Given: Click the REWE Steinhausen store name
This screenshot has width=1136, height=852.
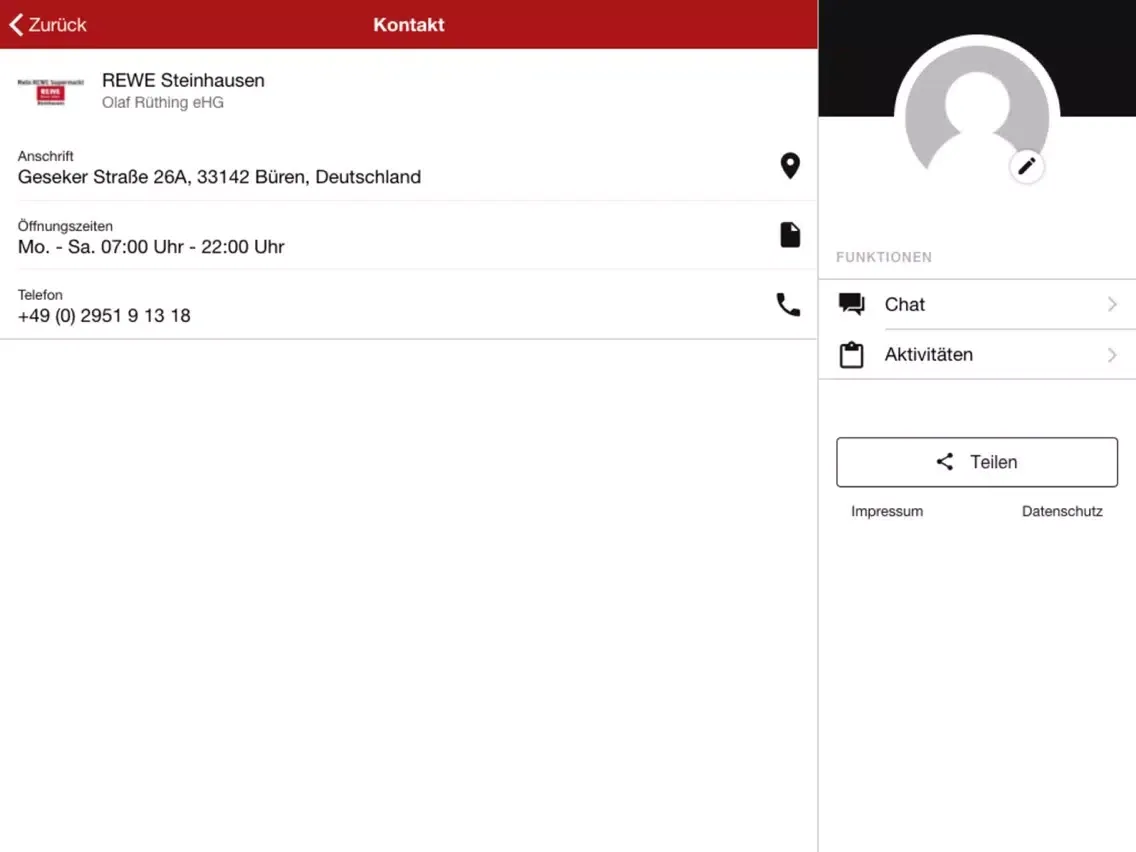Looking at the screenshot, I should (x=183, y=80).
